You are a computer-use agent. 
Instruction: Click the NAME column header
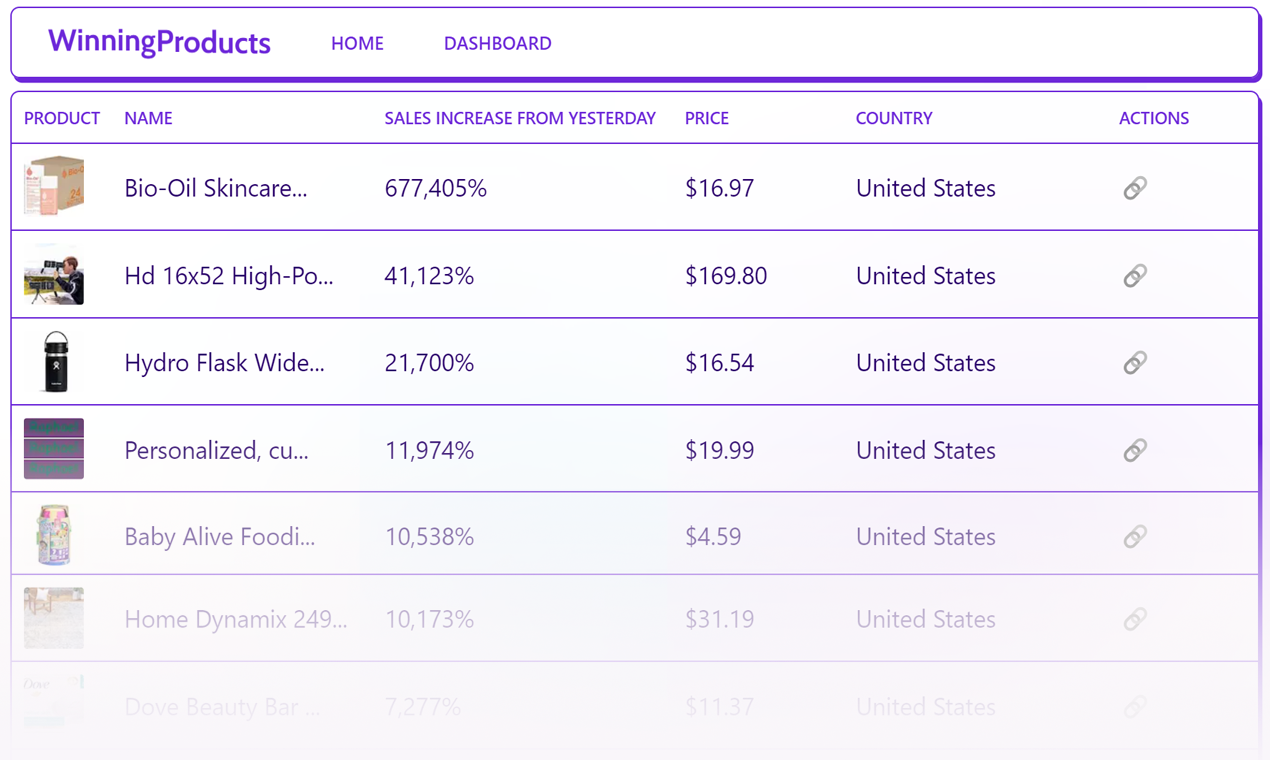(x=148, y=118)
